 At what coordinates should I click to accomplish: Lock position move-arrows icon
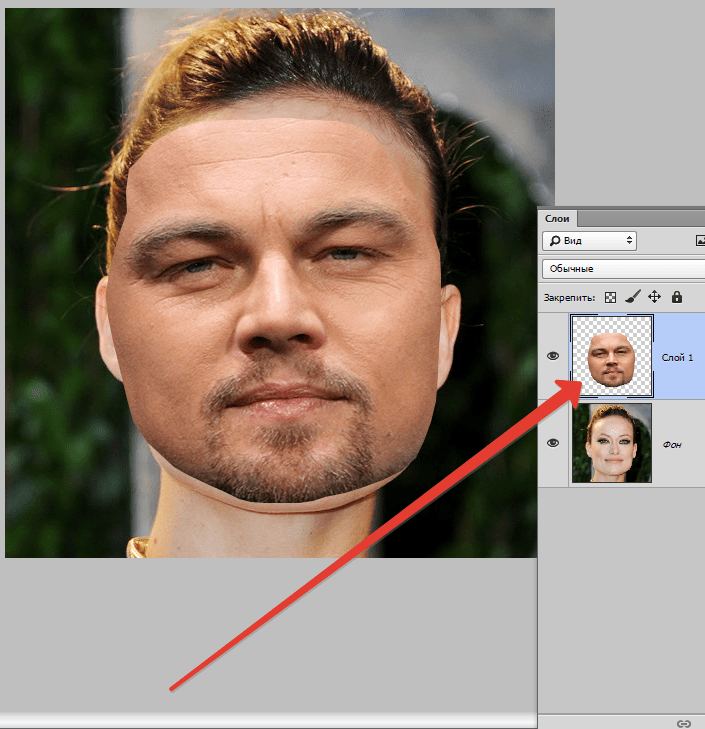(x=654, y=297)
